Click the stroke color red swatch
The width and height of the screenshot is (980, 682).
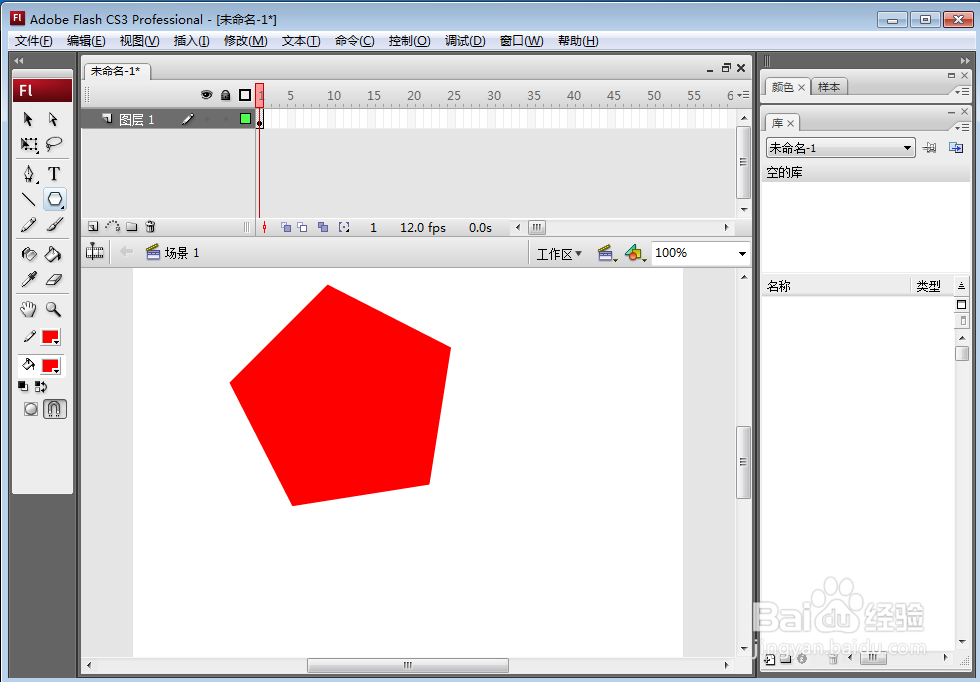click(51, 337)
